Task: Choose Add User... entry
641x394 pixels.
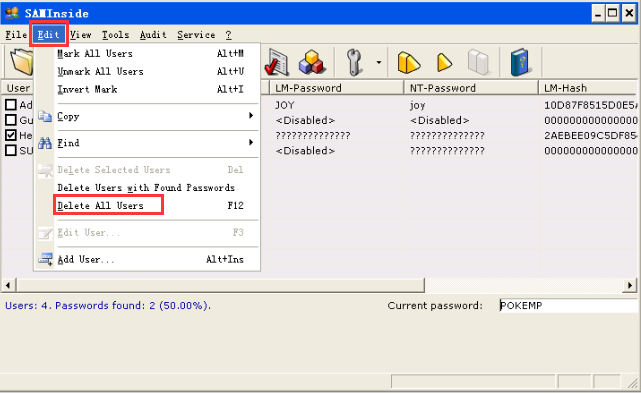Action: point(147,260)
